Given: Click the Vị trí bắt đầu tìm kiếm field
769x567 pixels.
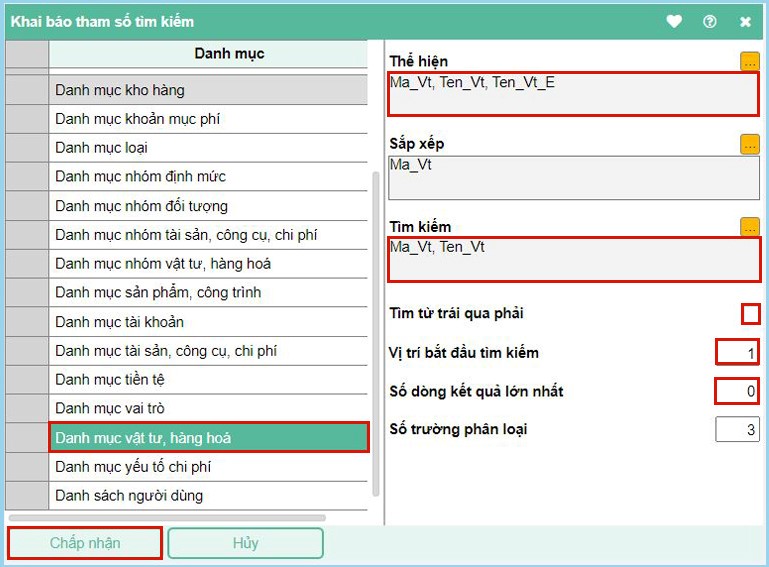Looking at the screenshot, I should click(x=737, y=353).
